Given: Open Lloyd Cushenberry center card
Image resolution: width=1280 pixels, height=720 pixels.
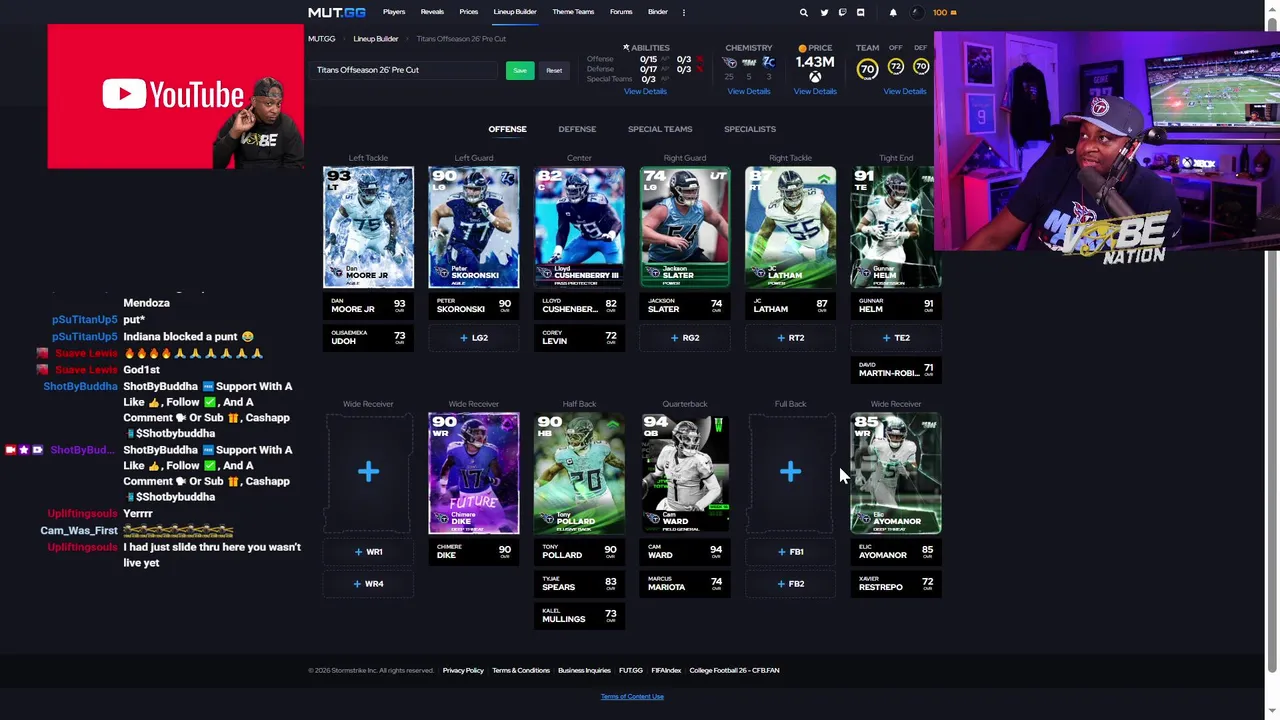Looking at the screenshot, I should pos(579,227).
